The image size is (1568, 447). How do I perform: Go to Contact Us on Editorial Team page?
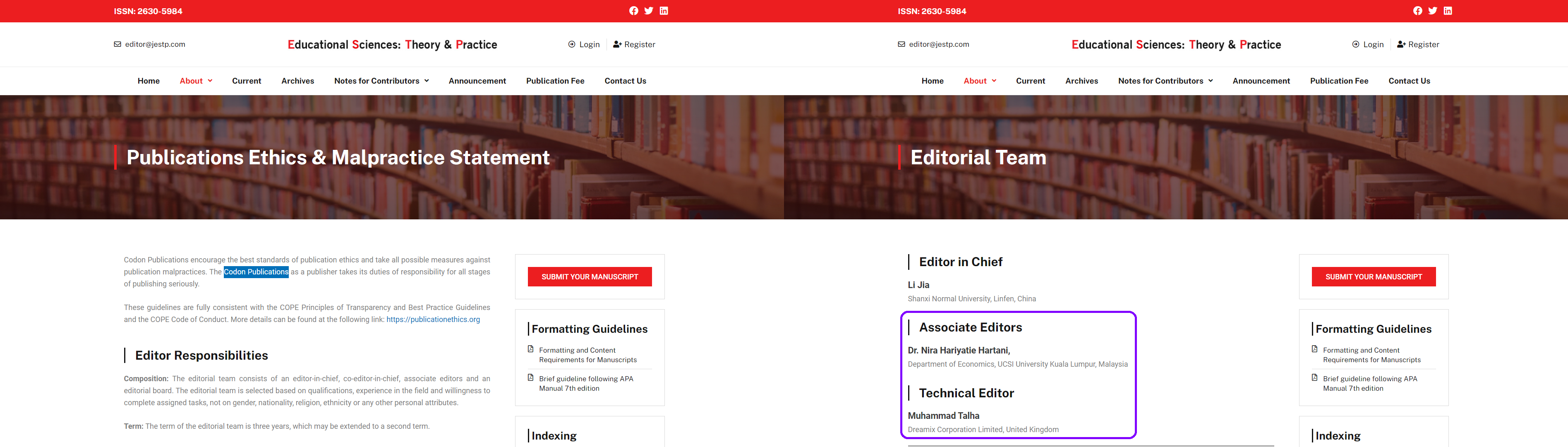pos(1409,81)
